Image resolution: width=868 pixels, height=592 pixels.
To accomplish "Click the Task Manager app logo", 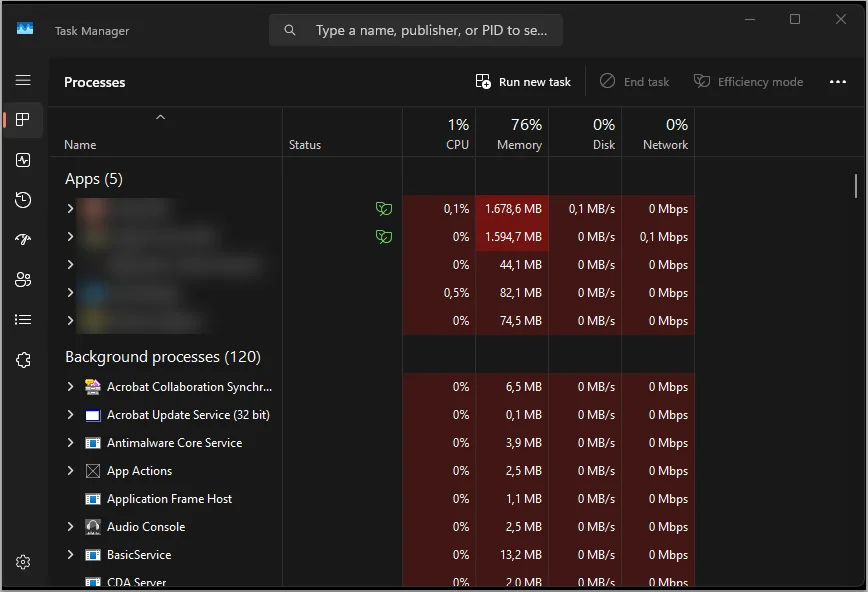I will coord(25,28).
